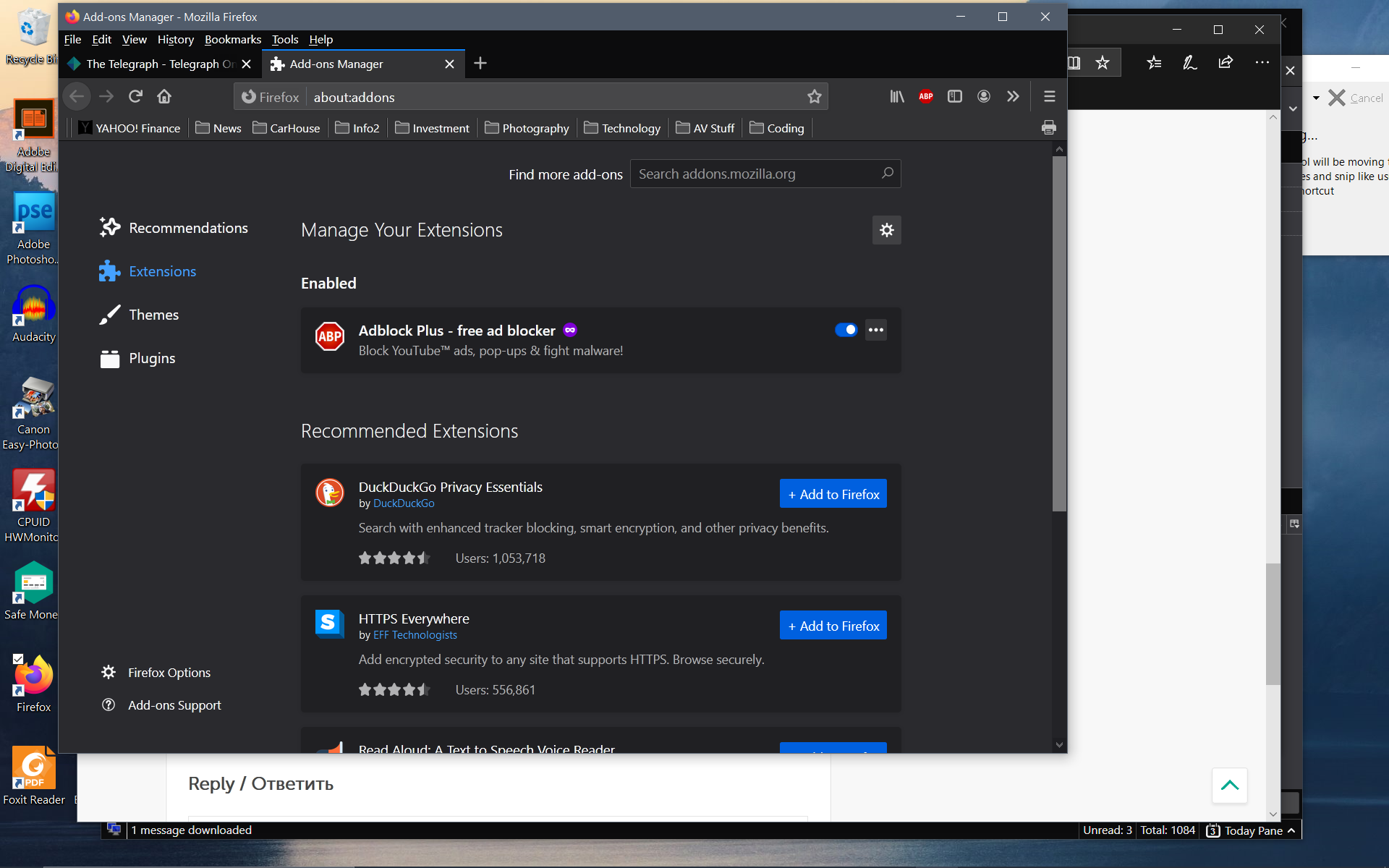Click the add-ons page vertical scrollbar

coord(1059,333)
